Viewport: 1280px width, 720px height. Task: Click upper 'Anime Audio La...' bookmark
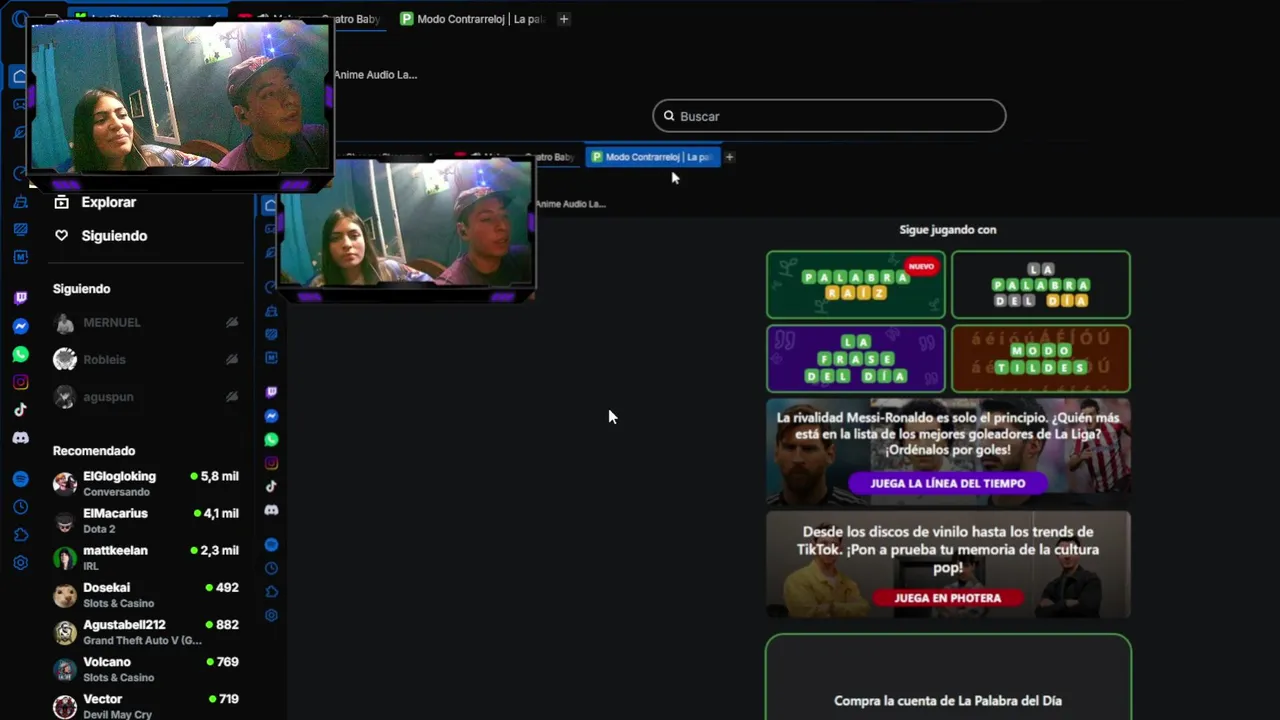pyautogui.click(x=375, y=75)
